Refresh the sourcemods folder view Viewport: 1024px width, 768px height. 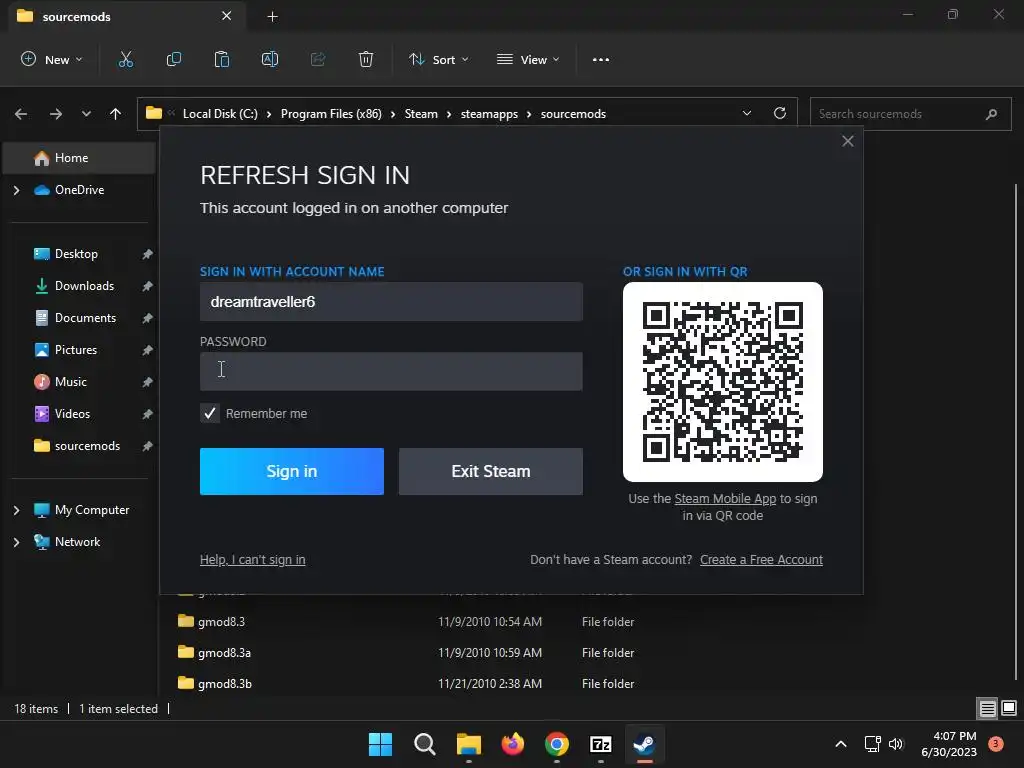(780, 114)
